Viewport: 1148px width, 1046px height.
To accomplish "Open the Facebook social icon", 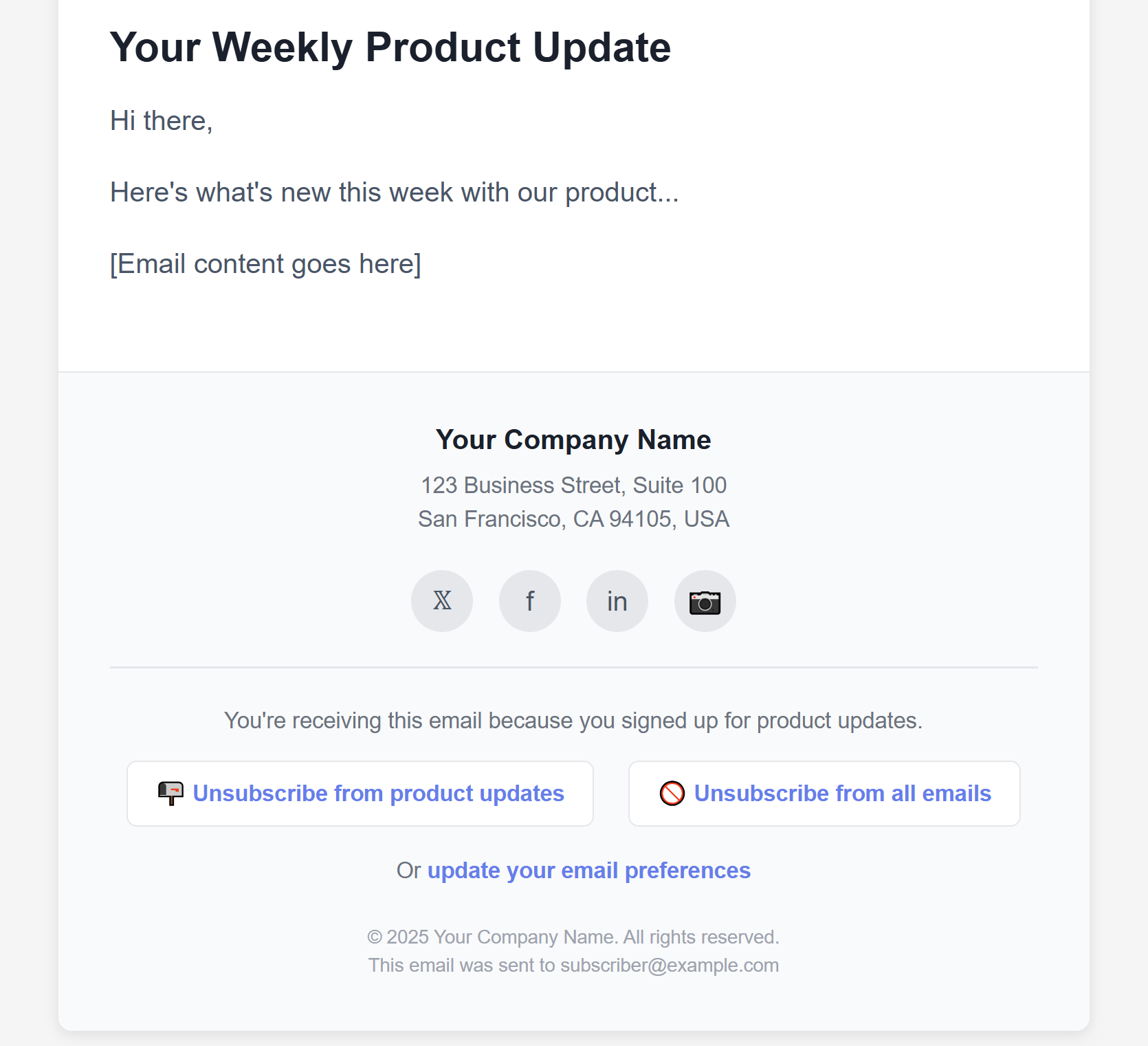I will (x=530, y=601).
